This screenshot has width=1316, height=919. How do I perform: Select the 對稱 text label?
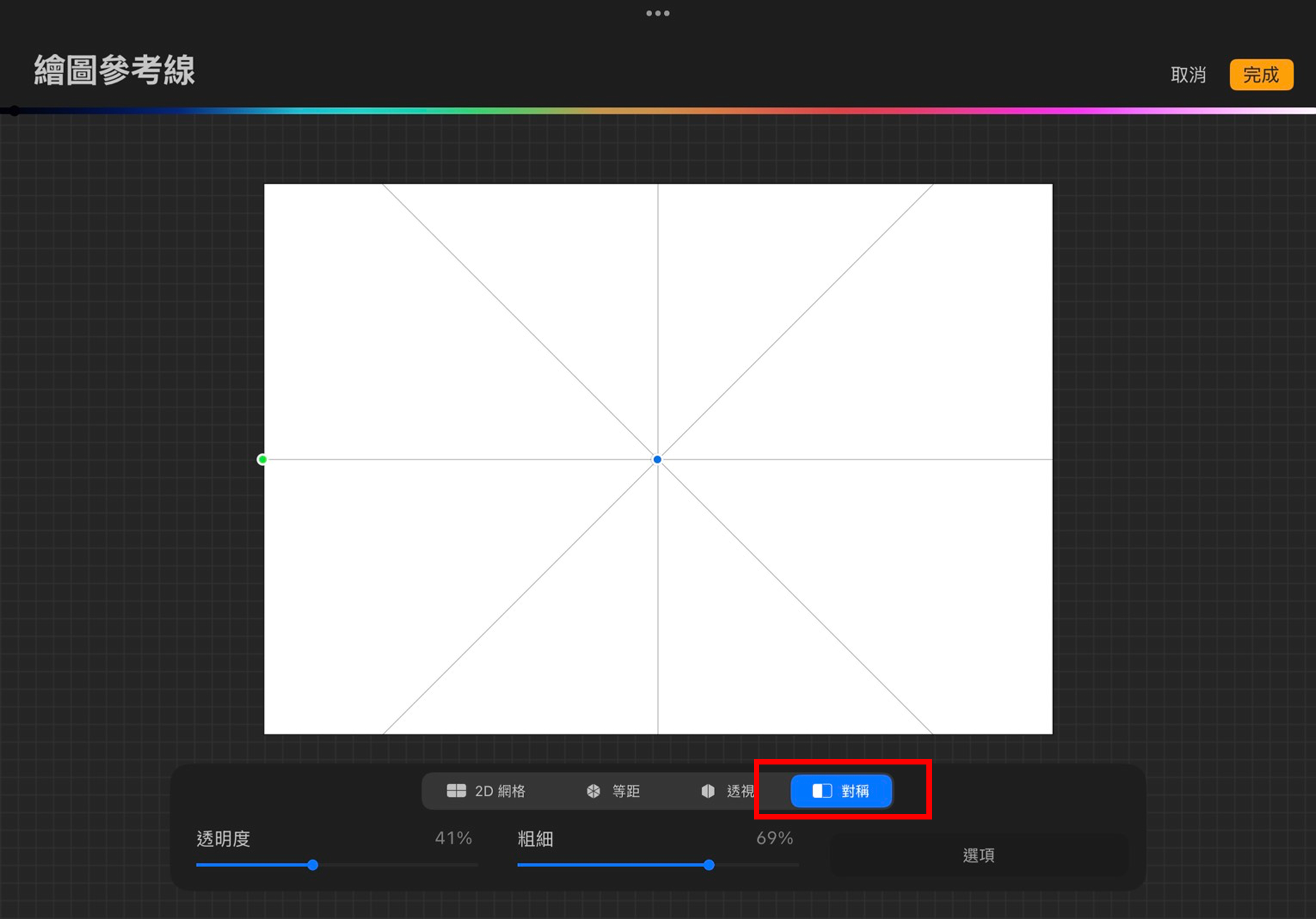click(x=855, y=791)
